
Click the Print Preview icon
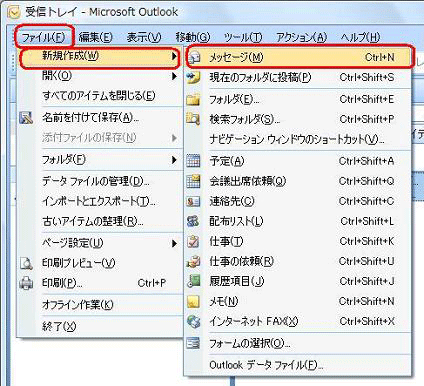point(26,263)
